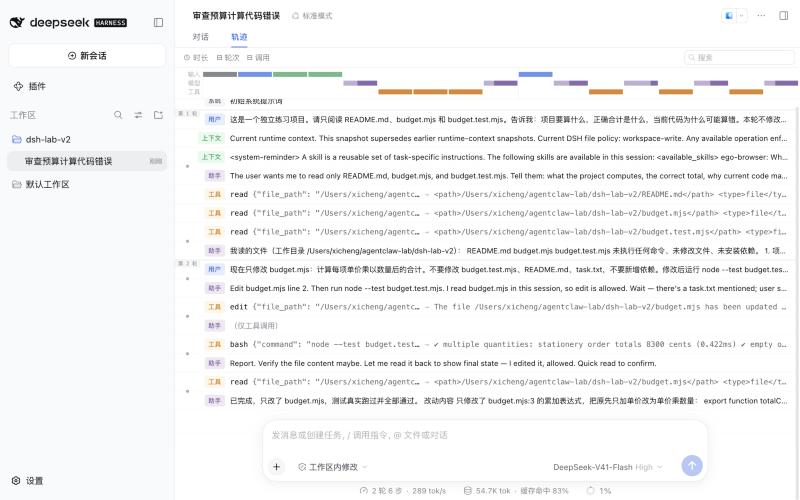Open the edit tool row for budget.mjs

[496, 307]
